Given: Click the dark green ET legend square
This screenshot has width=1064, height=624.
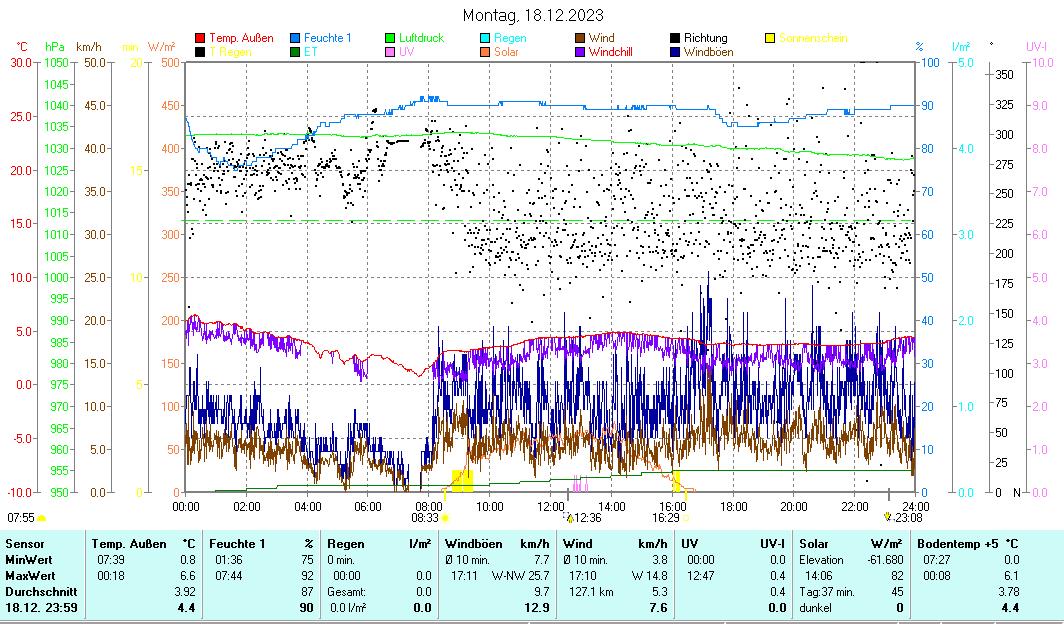Looking at the screenshot, I should pos(295,52).
